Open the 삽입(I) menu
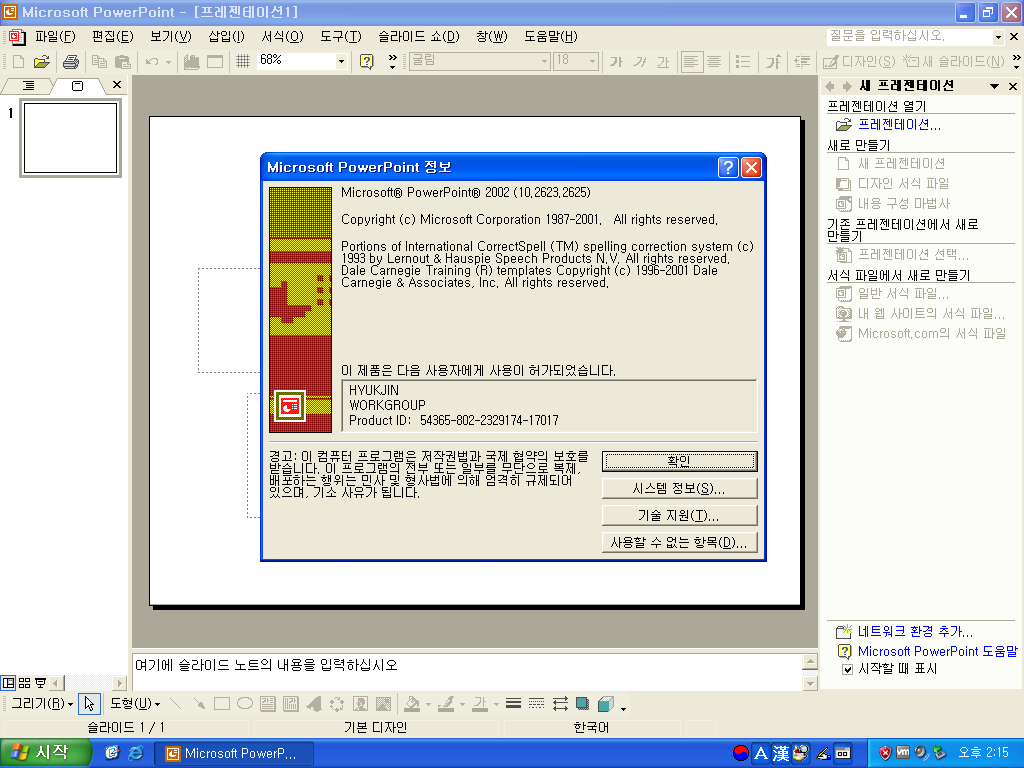The image size is (1024, 768). tap(227, 37)
